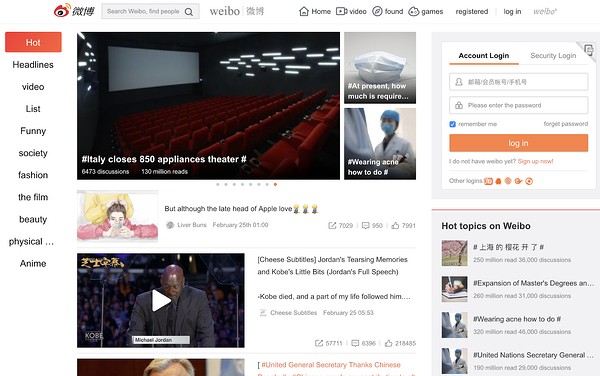
Task: Open the Apple love post thumbnail
Action: pyautogui.click(x=117, y=216)
